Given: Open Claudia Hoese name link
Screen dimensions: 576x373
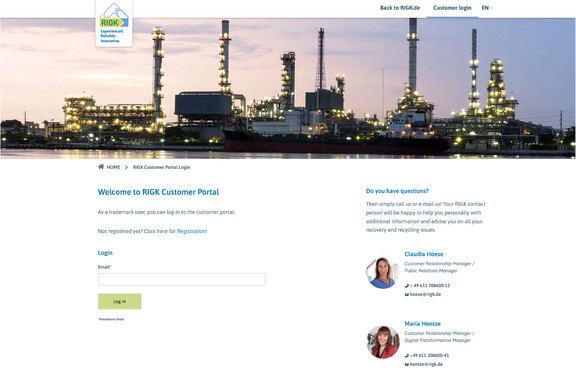Looking at the screenshot, I should [x=424, y=254].
